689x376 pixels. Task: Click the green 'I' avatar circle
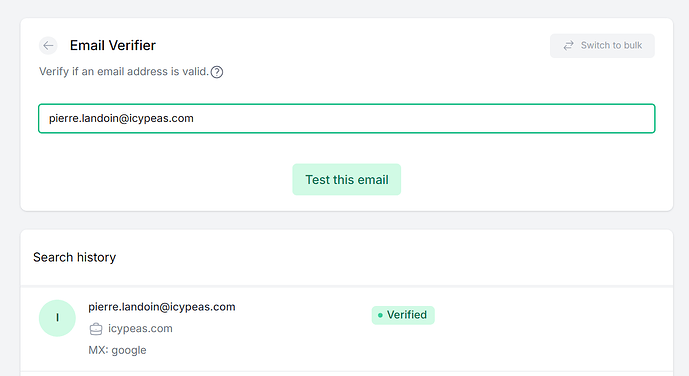click(57, 318)
